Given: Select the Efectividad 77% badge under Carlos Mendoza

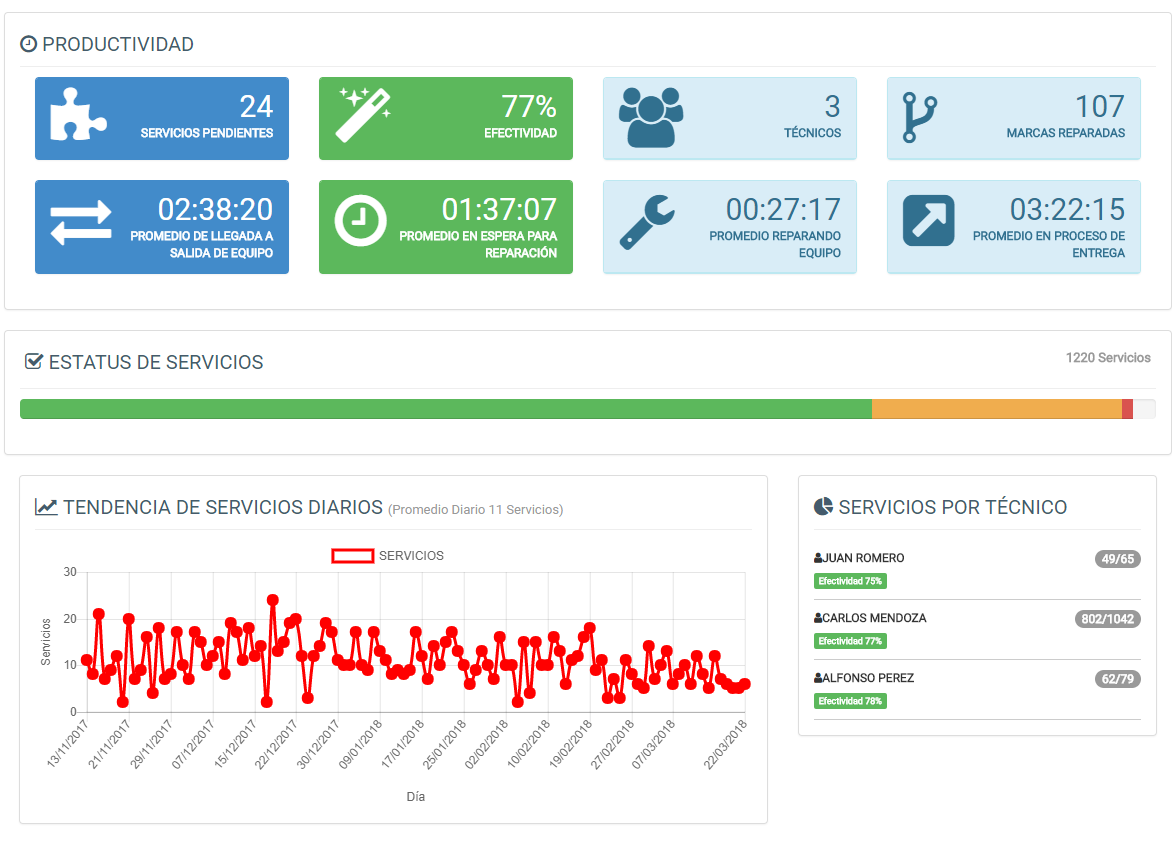Looking at the screenshot, I should (851, 641).
